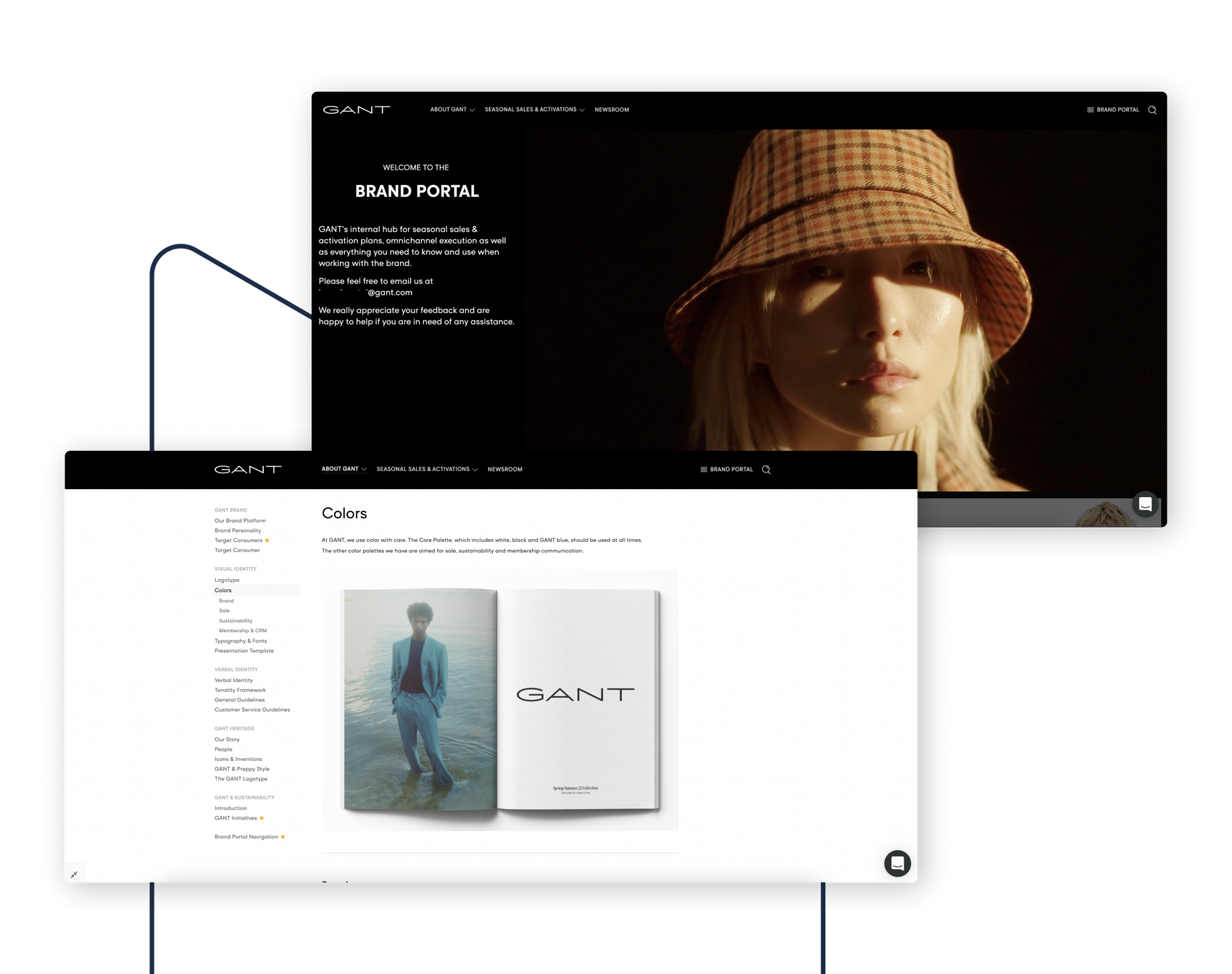Click the GANT BRAND section header

pyautogui.click(x=230, y=510)
